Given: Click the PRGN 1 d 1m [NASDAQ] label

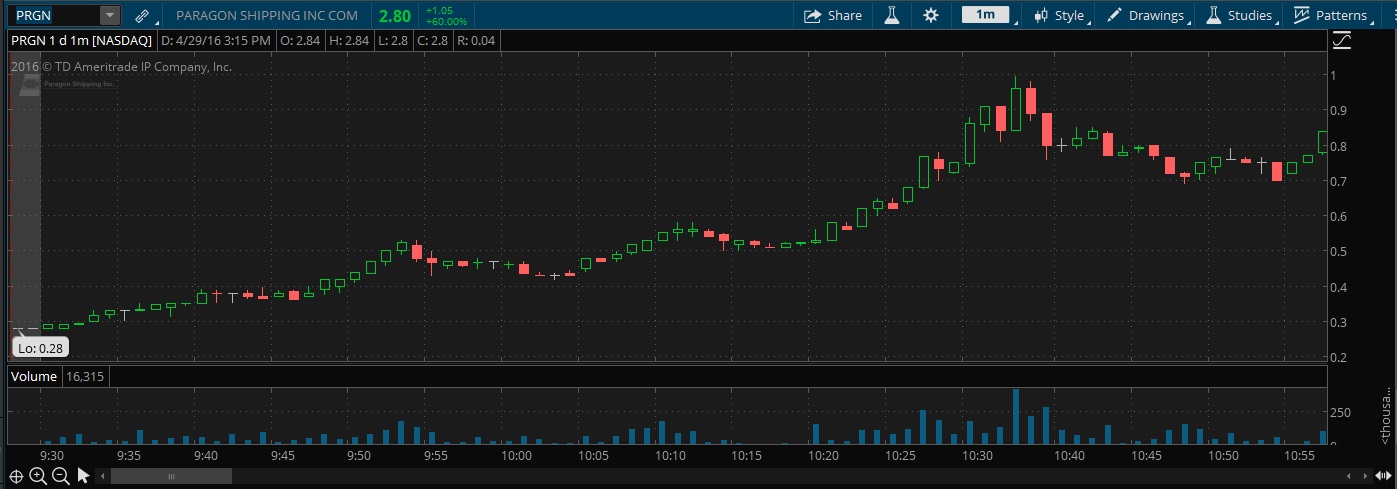Looking at the screenshot, I should click(x=80, y=41).
